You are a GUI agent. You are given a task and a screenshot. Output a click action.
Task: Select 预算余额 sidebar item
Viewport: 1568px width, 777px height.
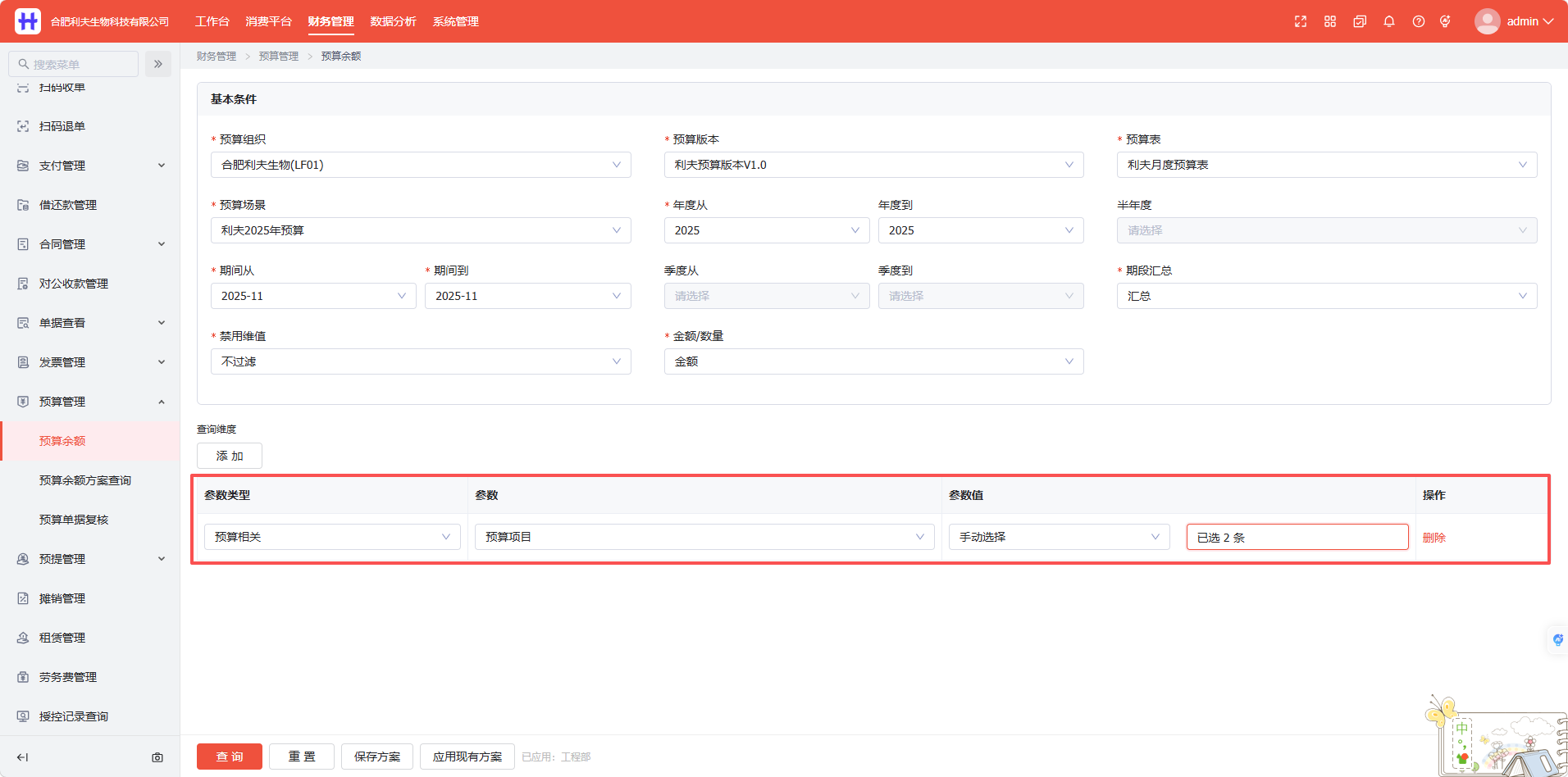coord(90,441)
